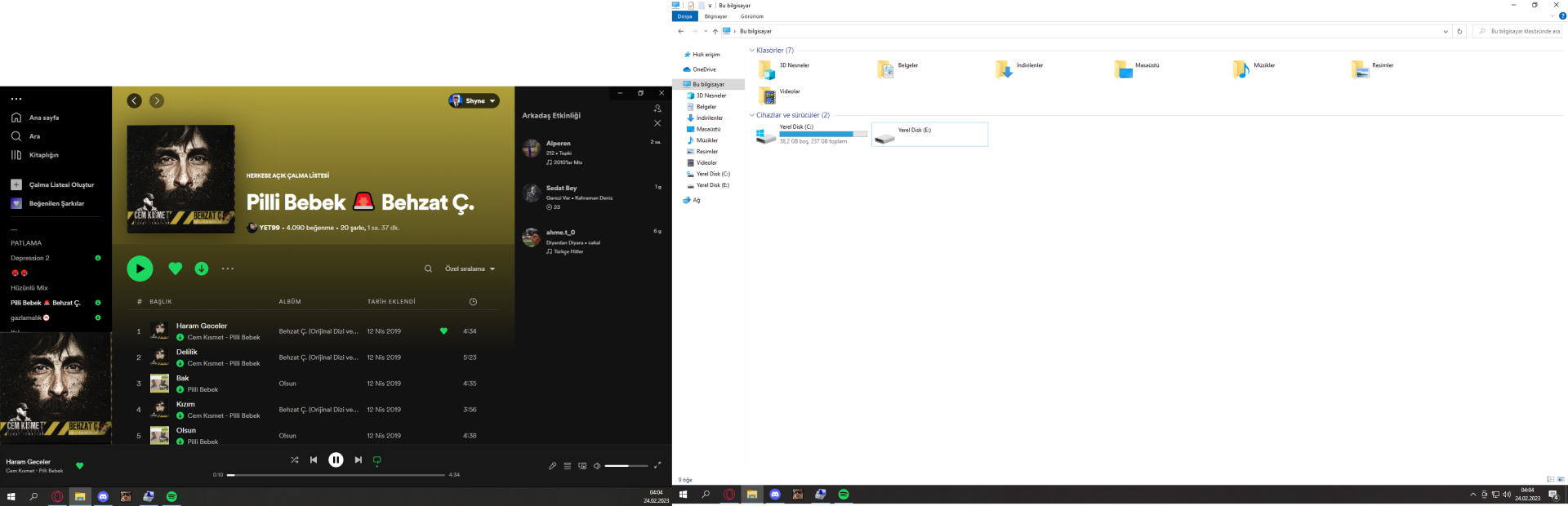Image resolution: width=1568 pixels, height=506 pixels.
Task: Go back with Spotify's left arrow button
Action: coord(134,100)
